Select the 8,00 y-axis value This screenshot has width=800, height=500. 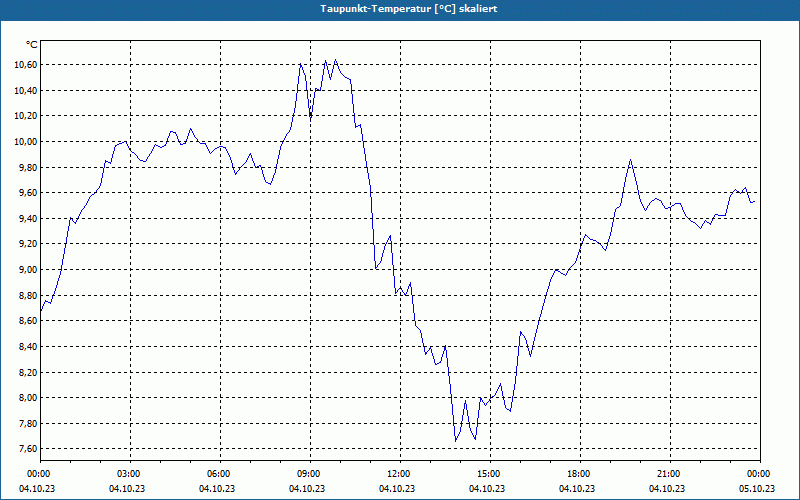click(28, 397)
